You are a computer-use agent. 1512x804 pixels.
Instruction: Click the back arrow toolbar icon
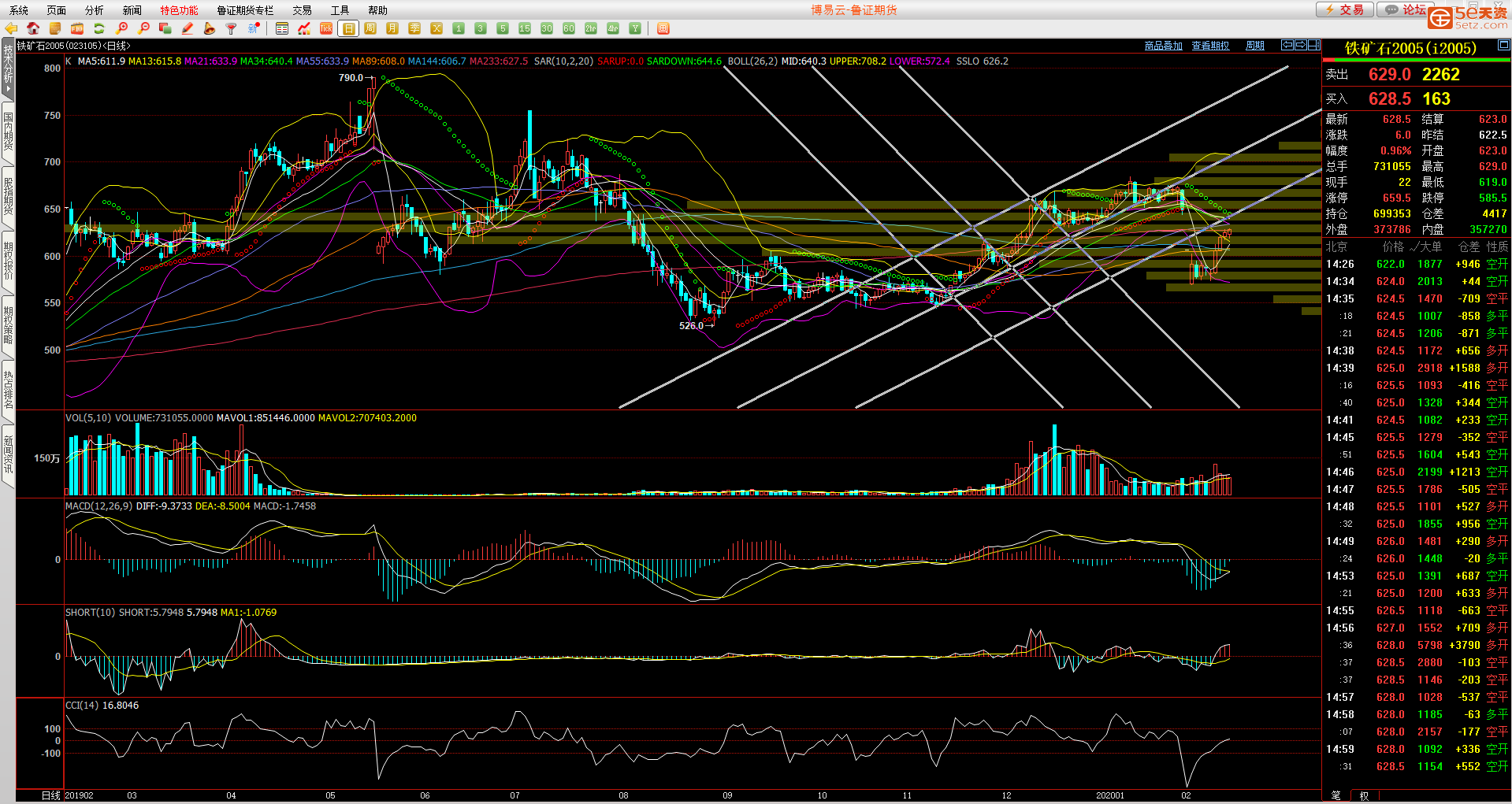point(11,28)
